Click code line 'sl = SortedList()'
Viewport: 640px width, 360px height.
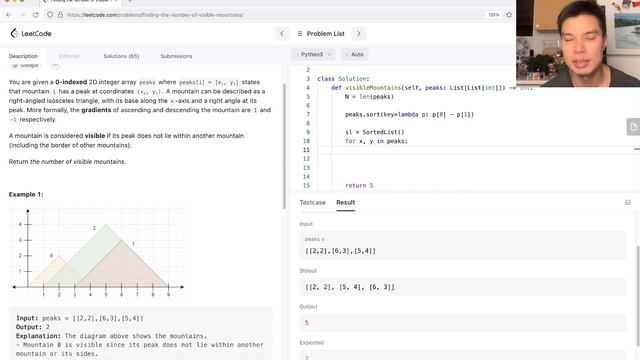coord(375,132)
